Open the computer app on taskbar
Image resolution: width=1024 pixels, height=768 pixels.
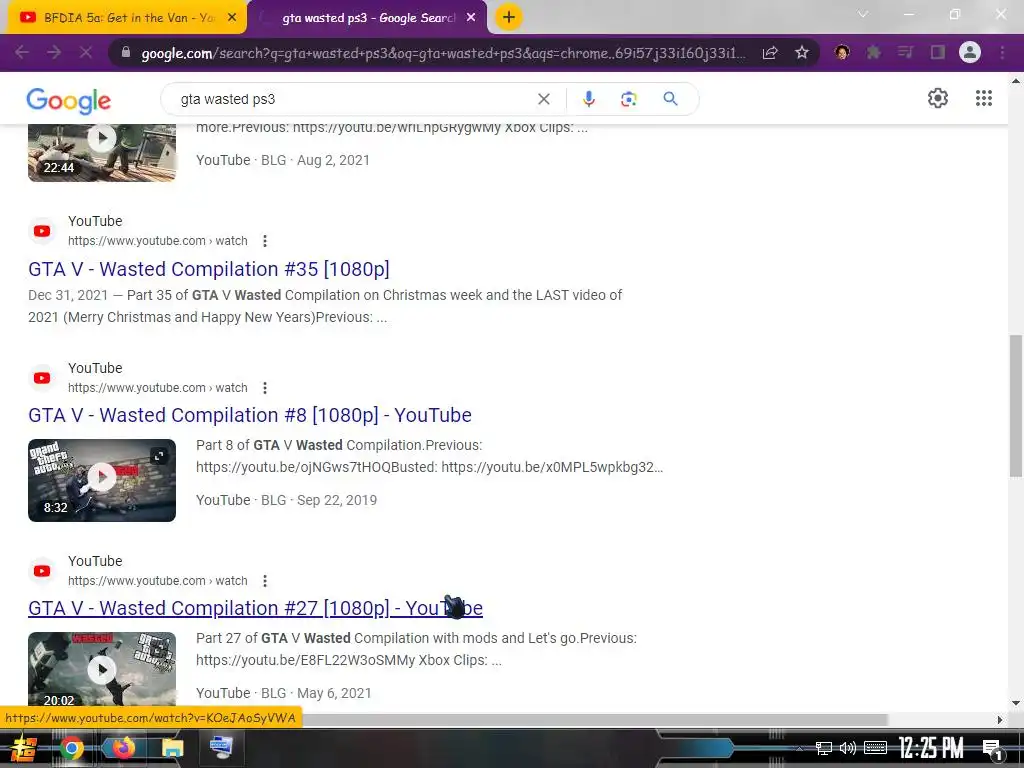tap(221, 748)
